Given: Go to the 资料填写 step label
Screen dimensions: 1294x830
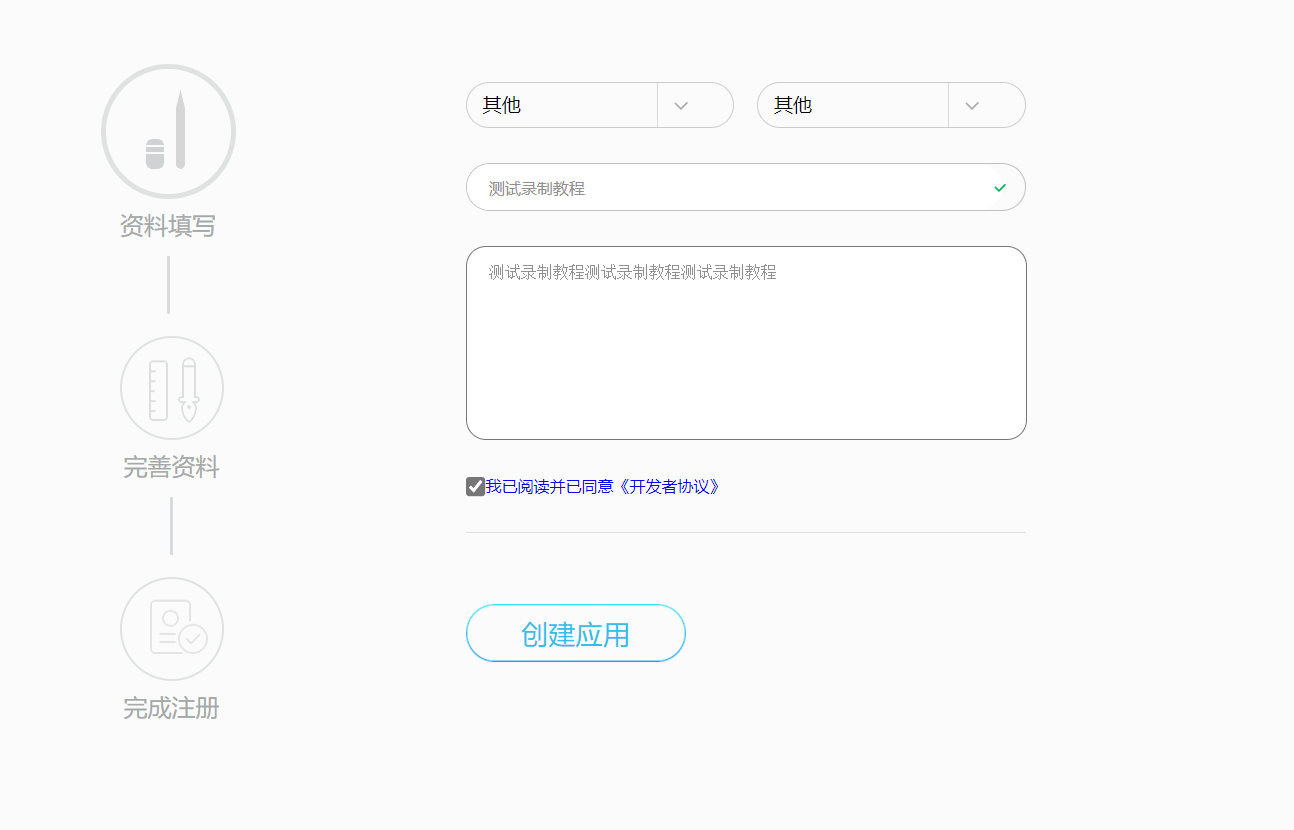Looking at the screenshot, I should tap(168, 226).
